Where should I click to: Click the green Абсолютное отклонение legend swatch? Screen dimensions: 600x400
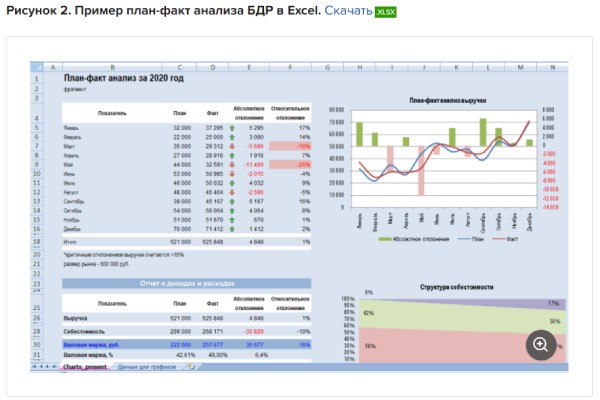click(385, 240)
